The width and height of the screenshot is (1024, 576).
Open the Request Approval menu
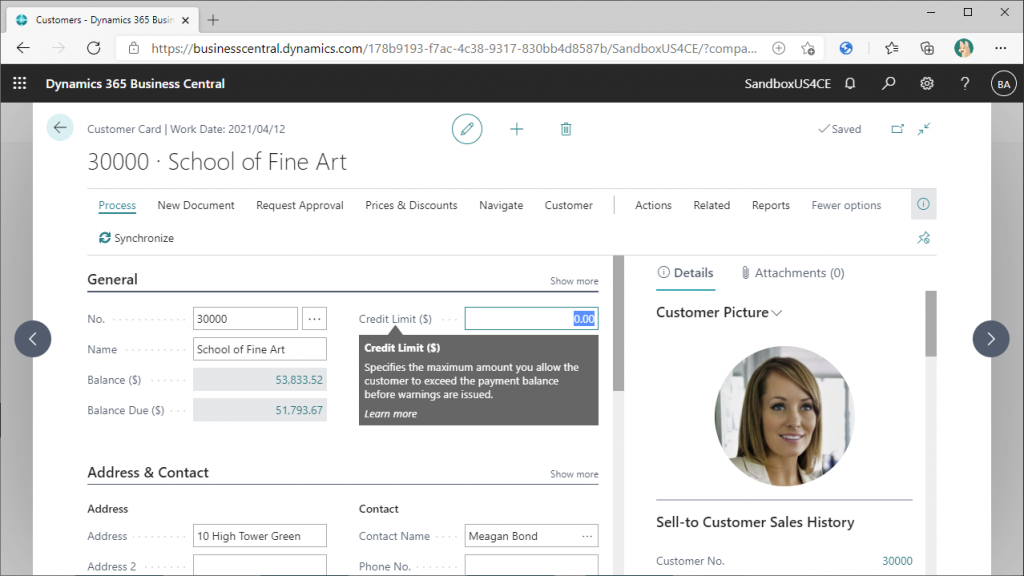[x=300, y=205]
